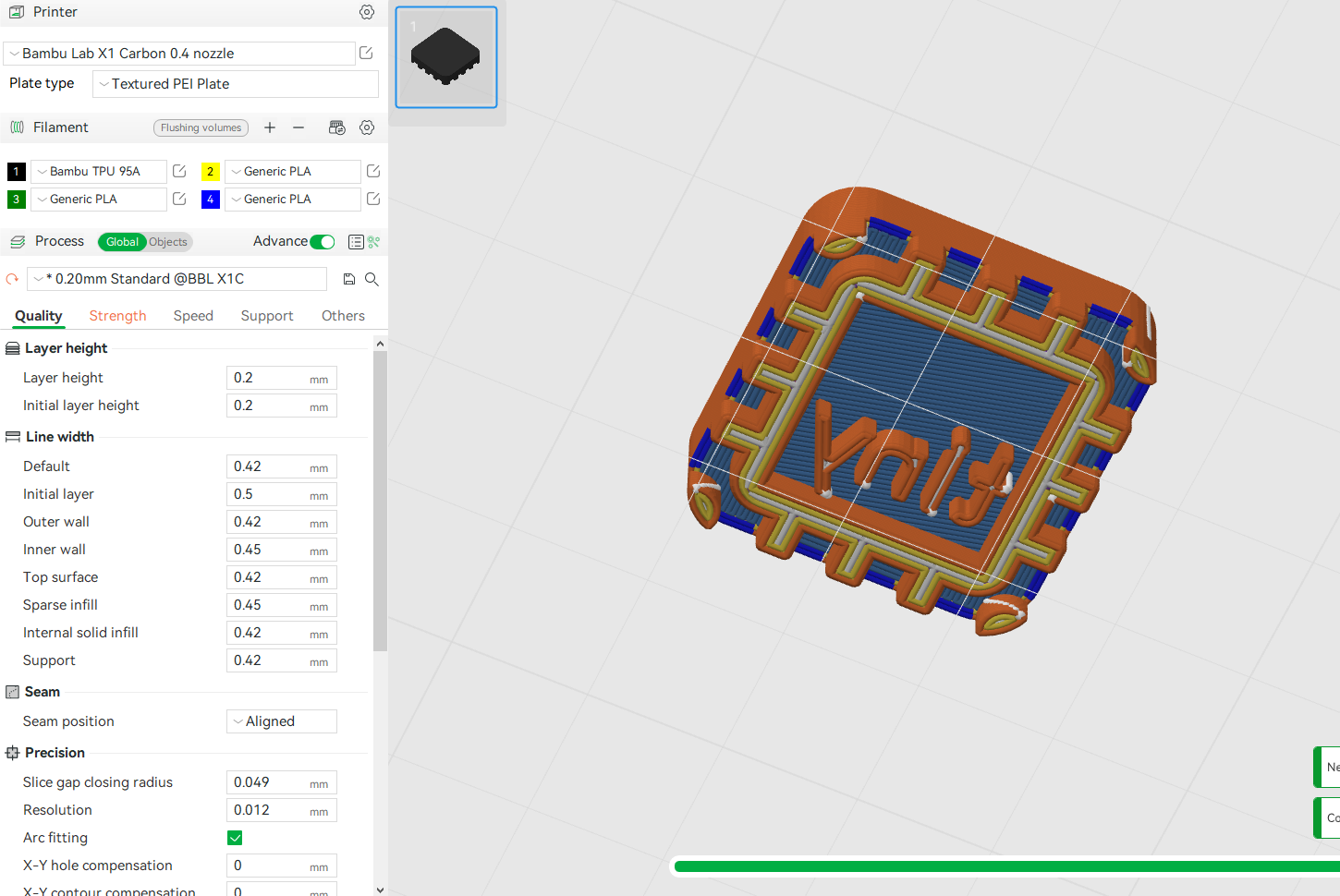Click the Layer height section icon
Image resolution: width=1340 pixels, height=896 pixels.
13,348
